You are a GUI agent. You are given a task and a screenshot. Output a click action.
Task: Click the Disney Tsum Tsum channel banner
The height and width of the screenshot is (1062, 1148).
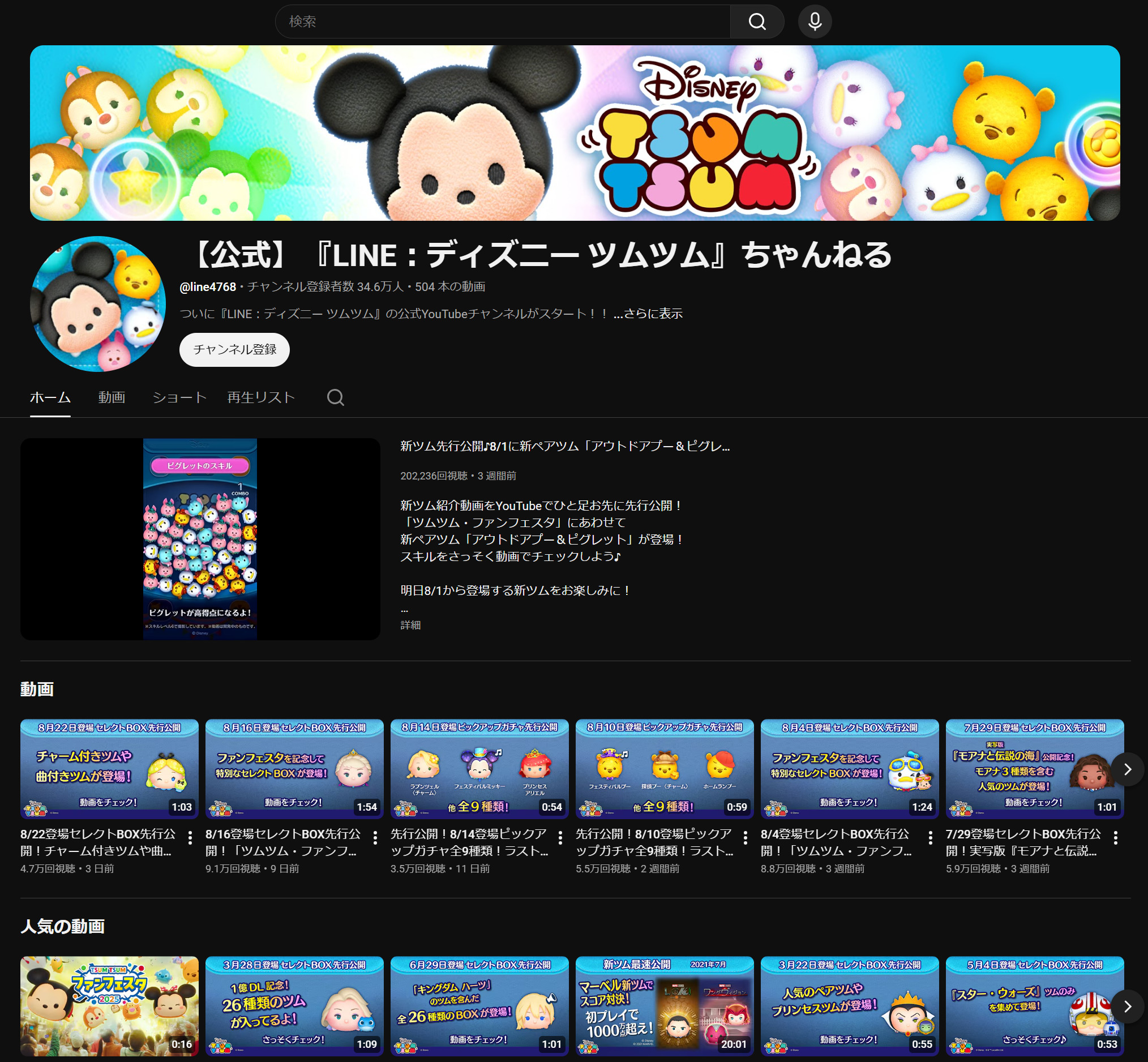[575, 132]
